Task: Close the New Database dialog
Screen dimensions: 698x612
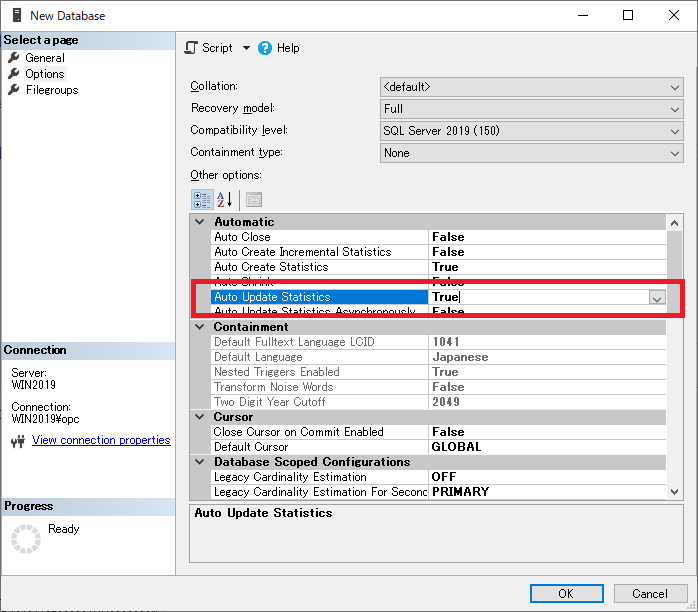Action: [x=674, y=16]
